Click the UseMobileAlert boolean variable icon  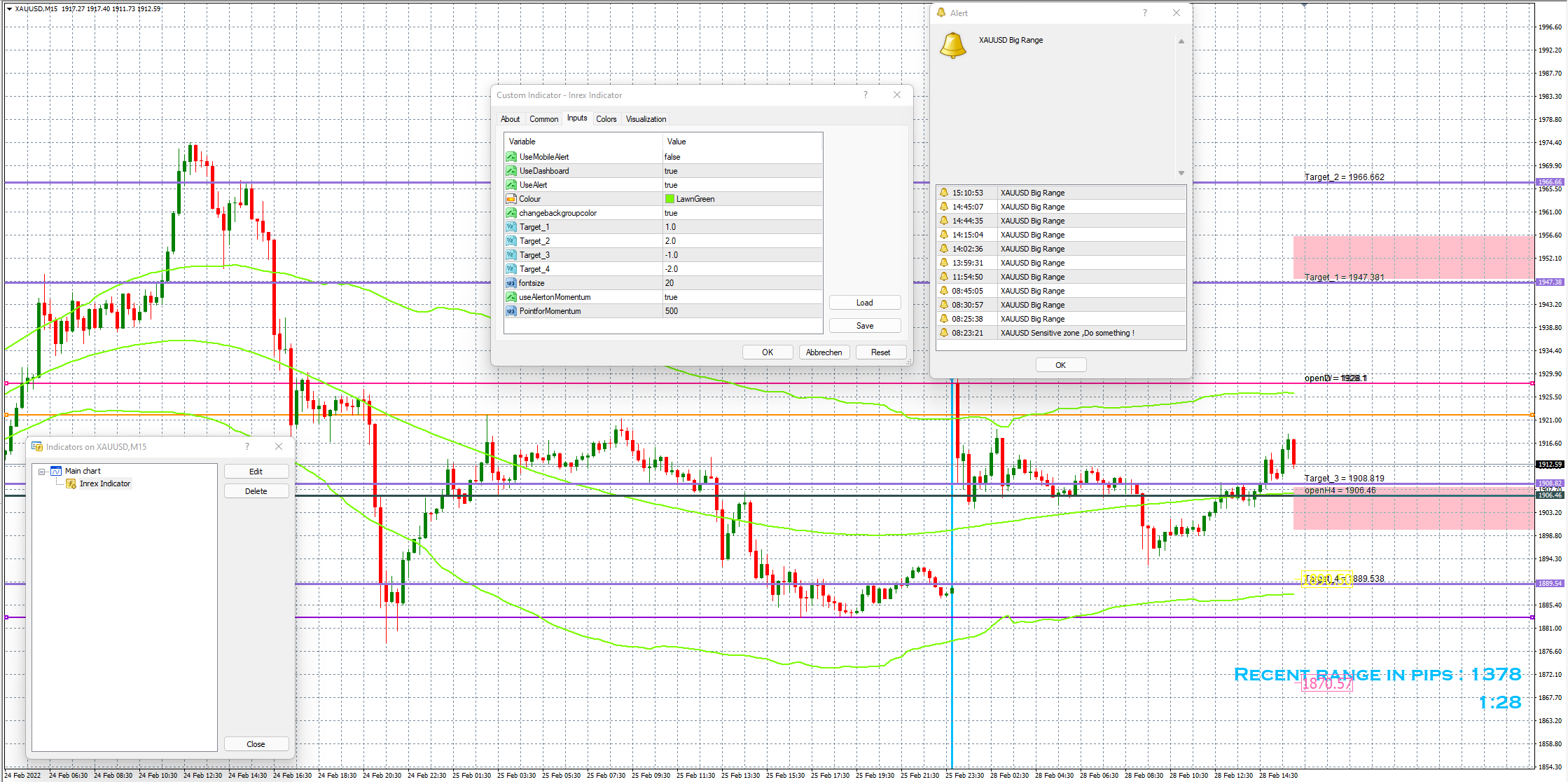[x=511, y=157]
